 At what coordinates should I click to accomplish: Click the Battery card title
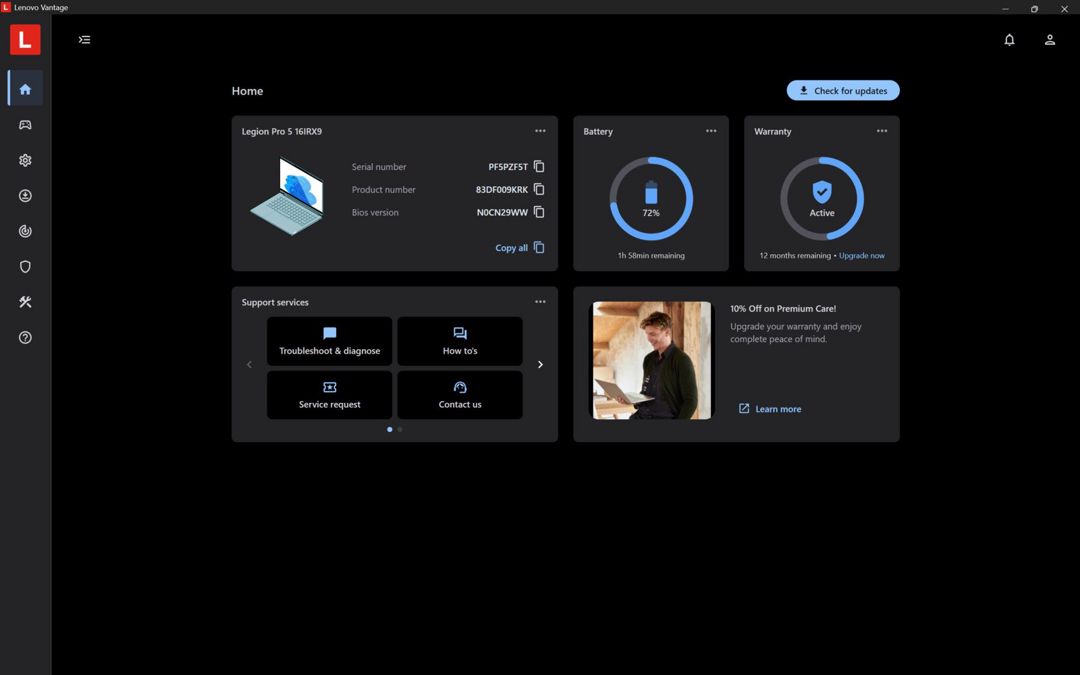pos(598,131)
